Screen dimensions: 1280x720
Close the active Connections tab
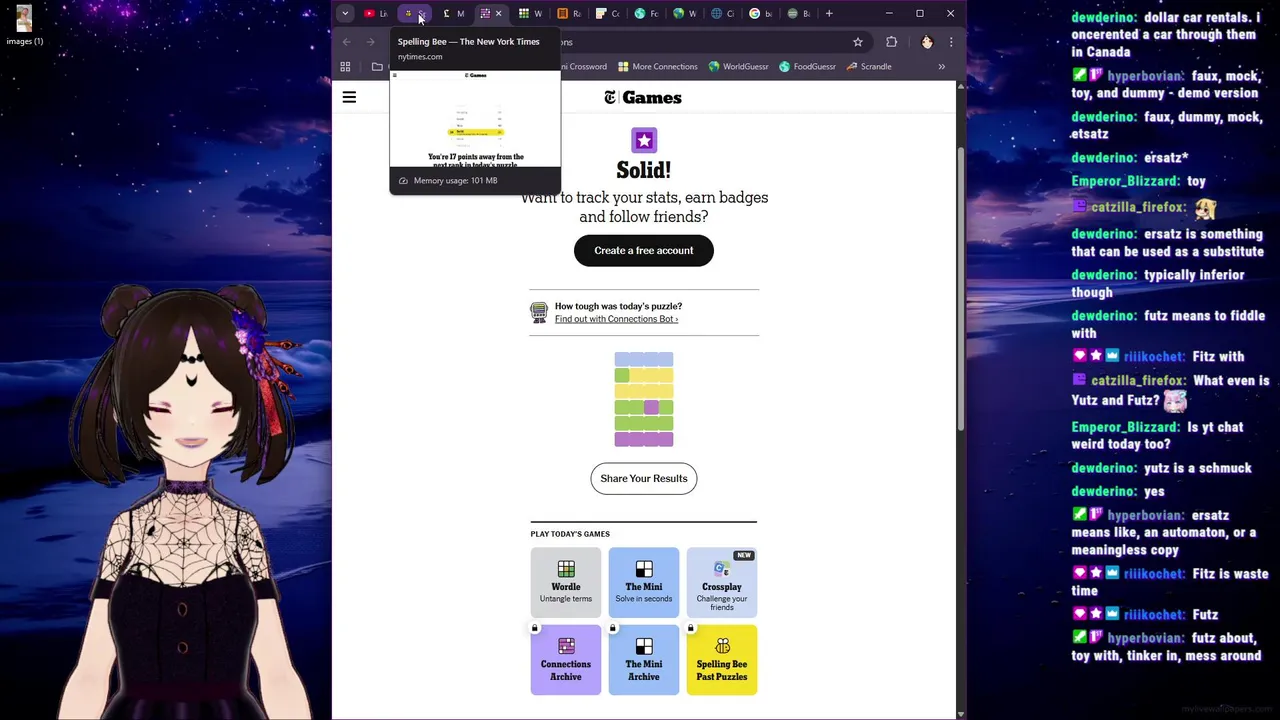(x=499, y=14)
